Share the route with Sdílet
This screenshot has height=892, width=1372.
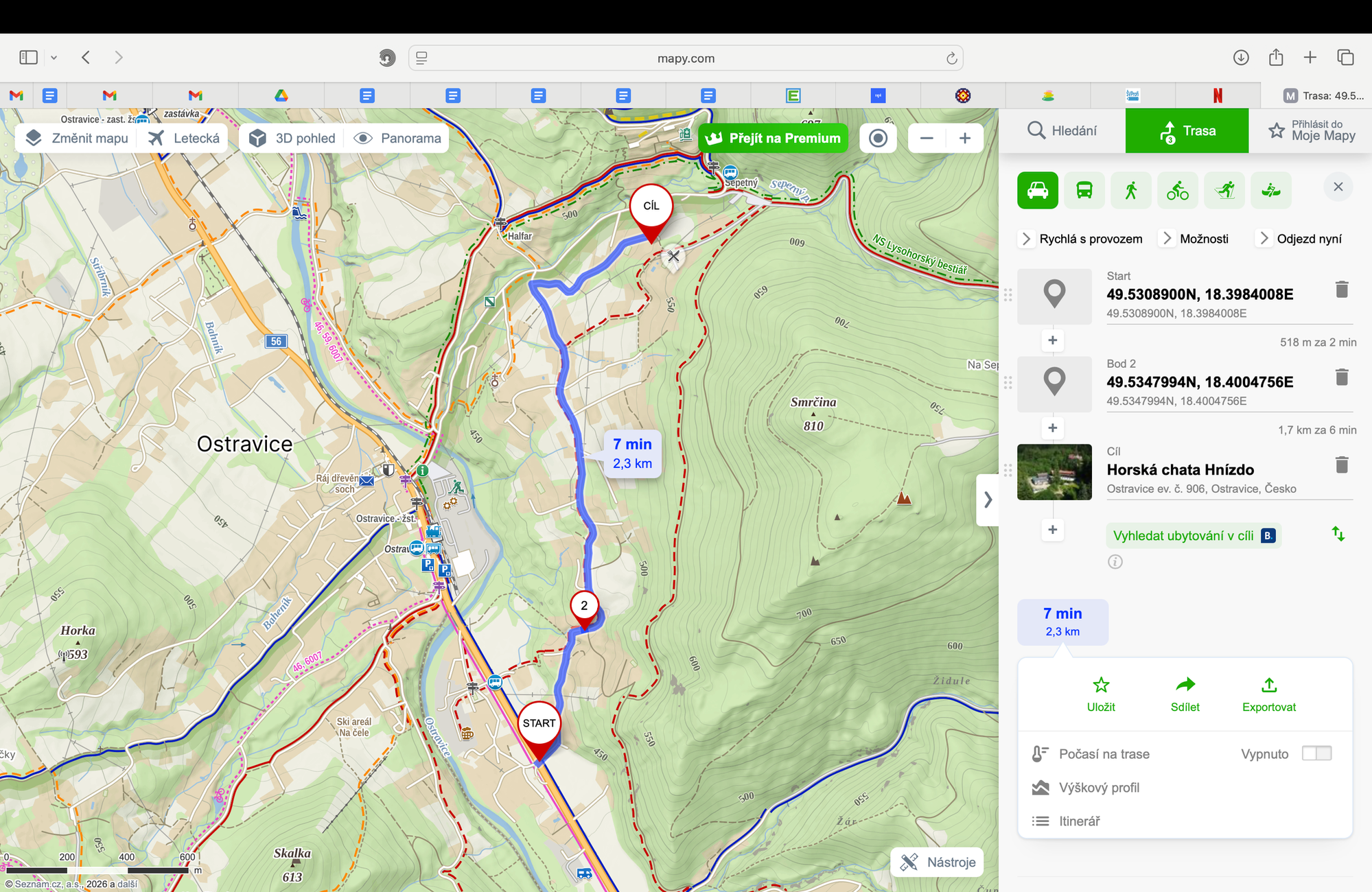coord(1185,694)
